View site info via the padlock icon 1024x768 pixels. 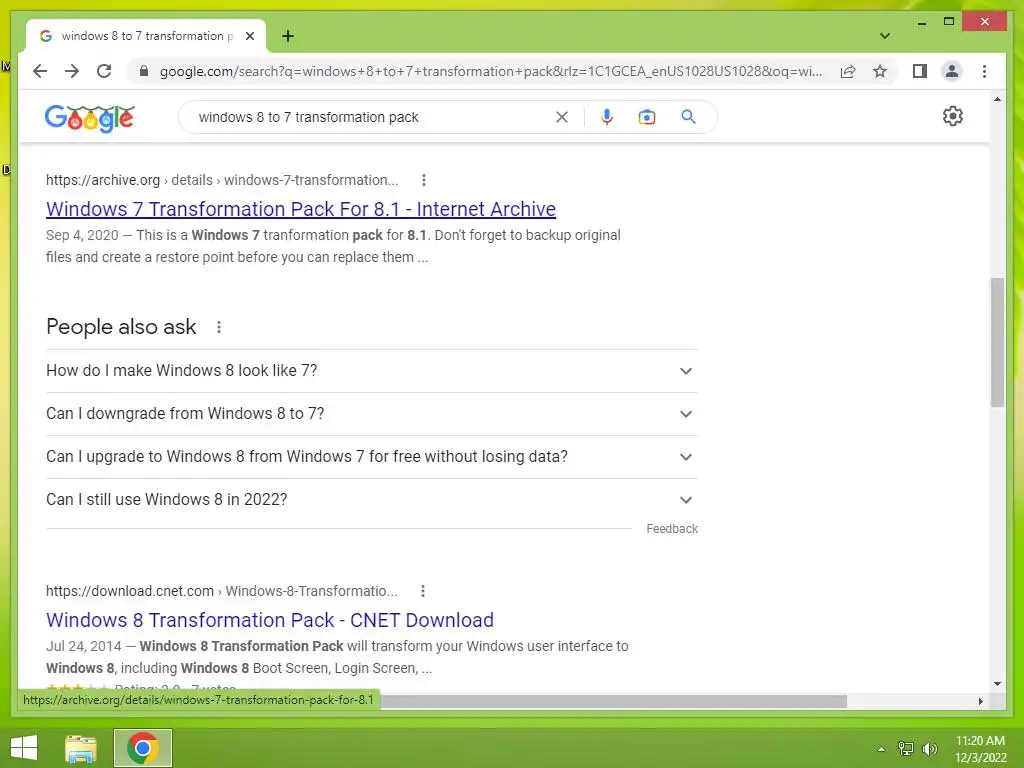144,71
